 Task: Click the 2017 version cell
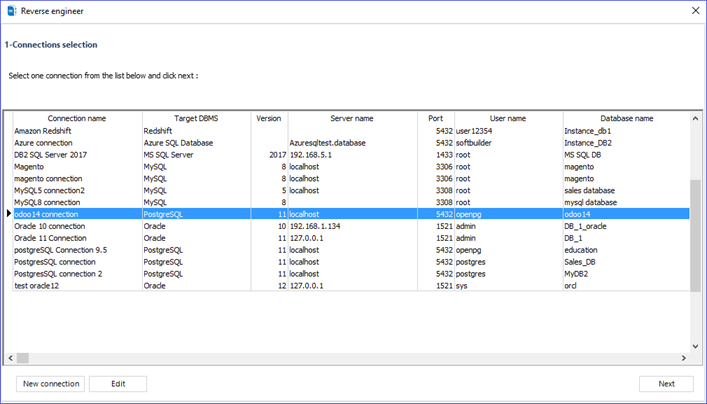(x=269, y=155)
